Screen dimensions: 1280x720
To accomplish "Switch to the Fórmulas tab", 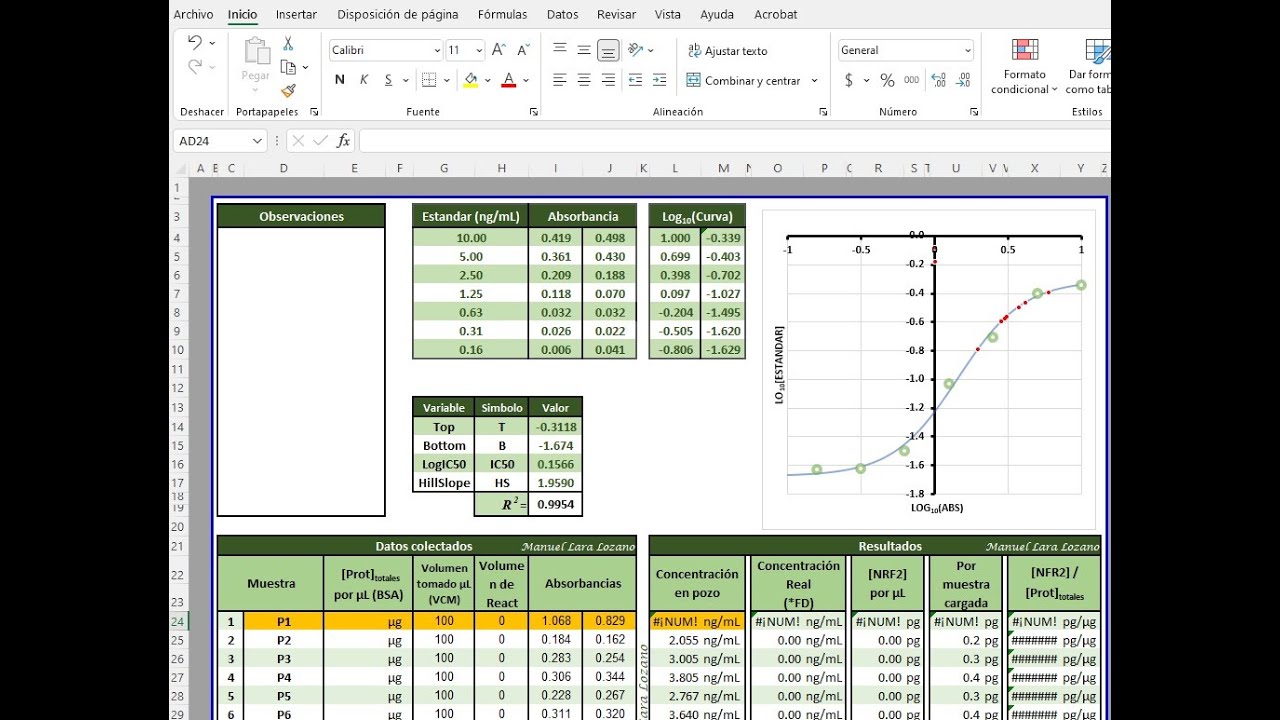I will point(502,15).
